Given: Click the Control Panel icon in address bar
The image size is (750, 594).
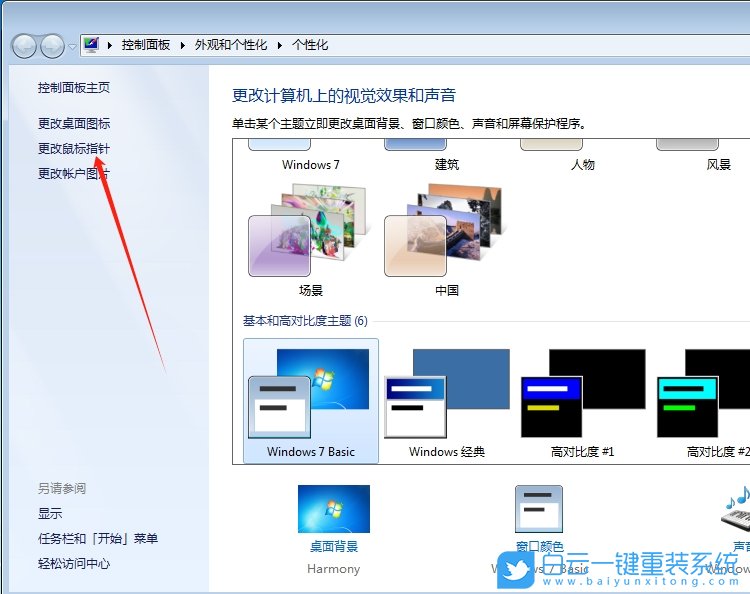Looking at the screenshot, I should tap(91, 45).
